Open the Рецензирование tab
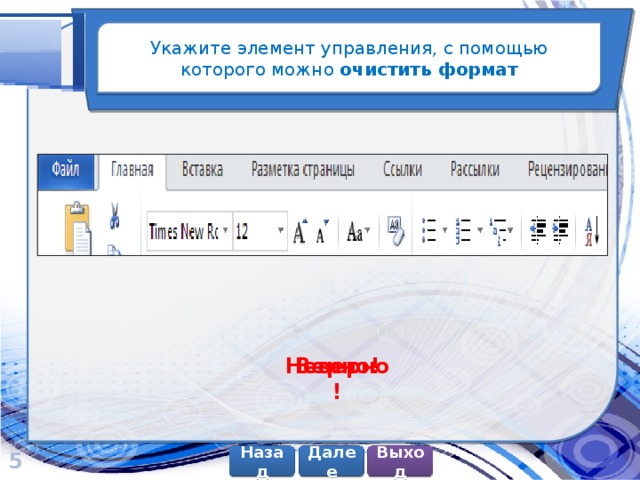 pyautogui.click(x=567, y=169)
